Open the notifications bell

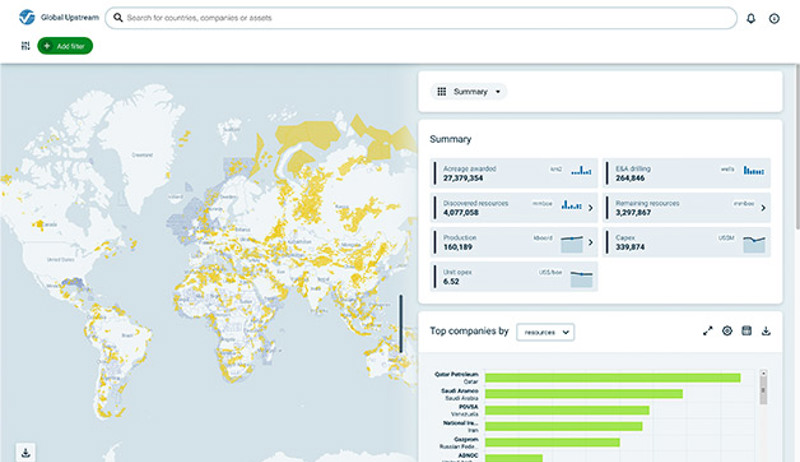pyautogui.click(x=751, y=19)
